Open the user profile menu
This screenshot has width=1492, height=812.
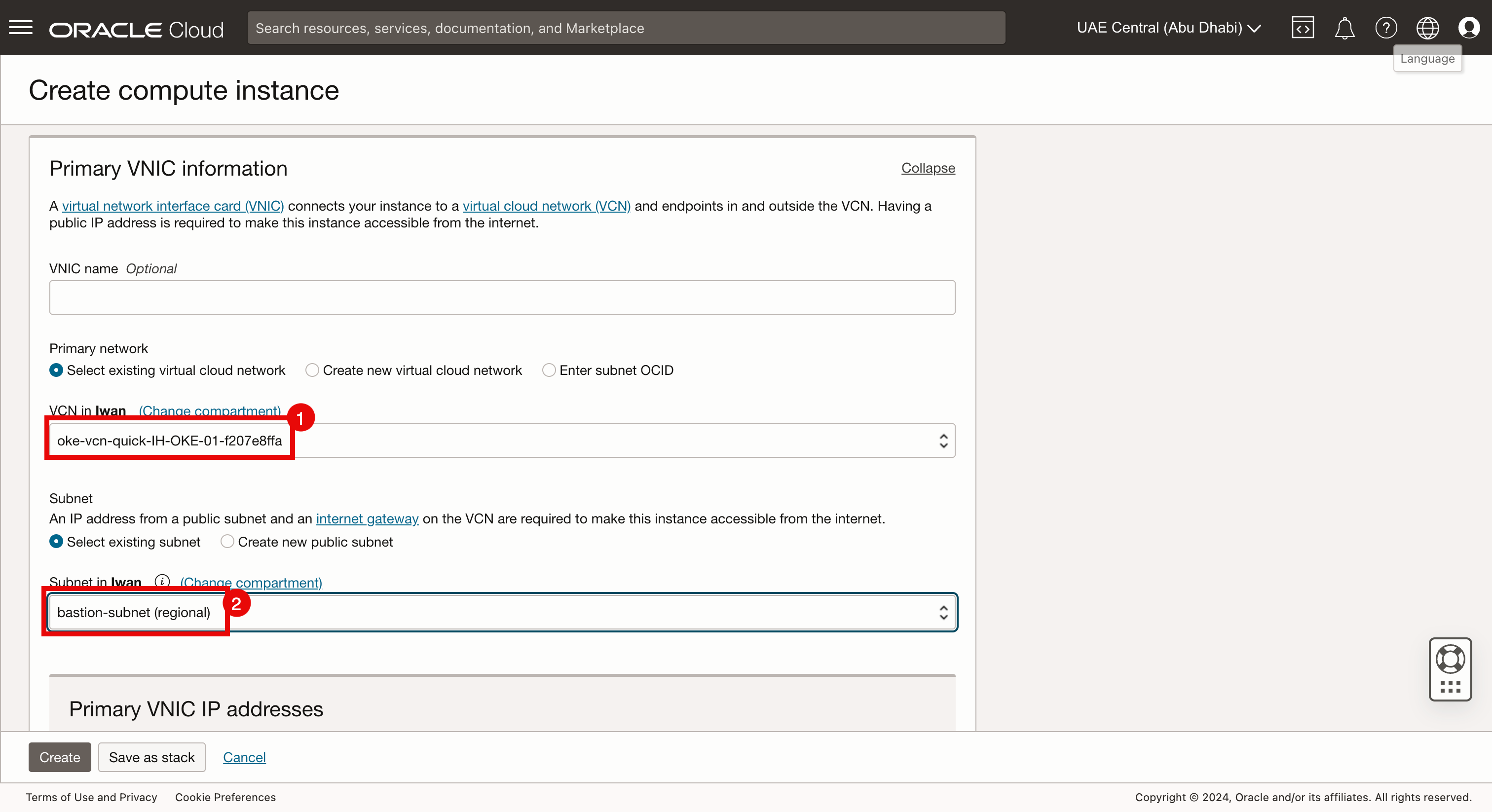pos(1469,27)
